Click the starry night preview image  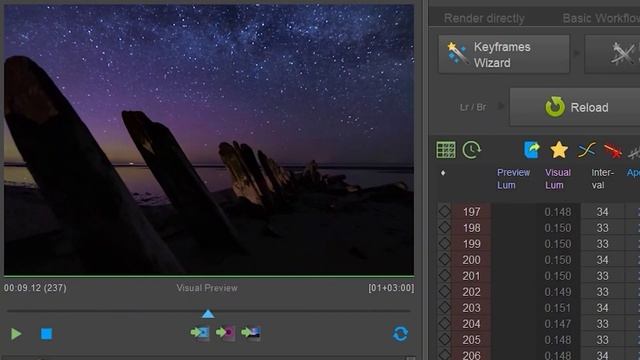click(x=209, y=140)
